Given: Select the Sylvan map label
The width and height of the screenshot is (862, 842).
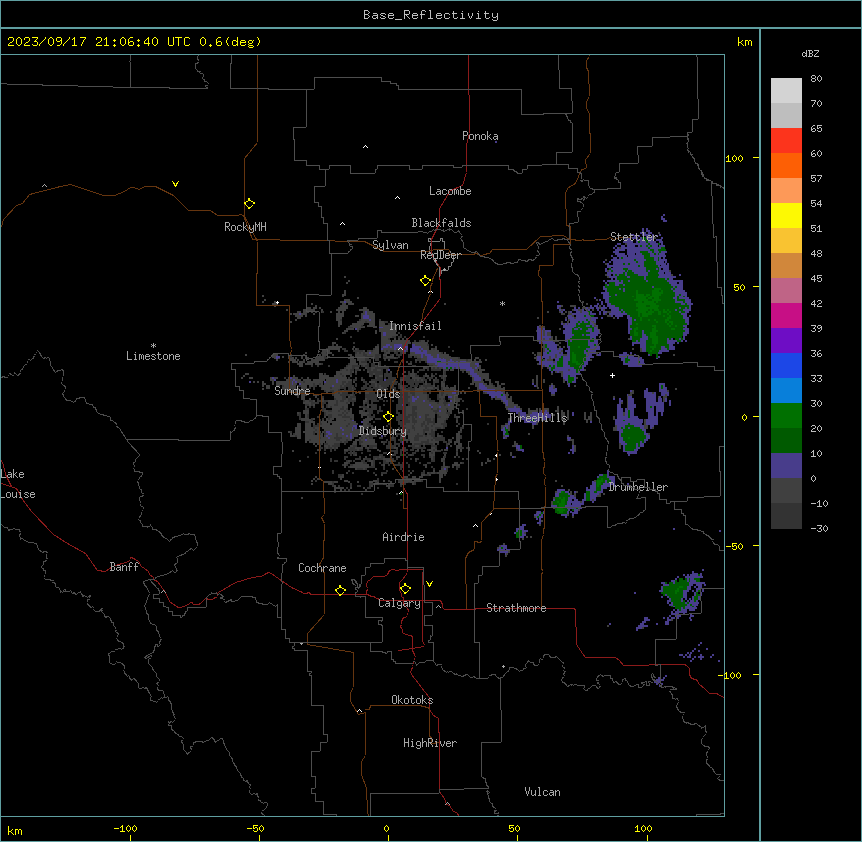Looking at the screenshot, I should pos(390,245).
